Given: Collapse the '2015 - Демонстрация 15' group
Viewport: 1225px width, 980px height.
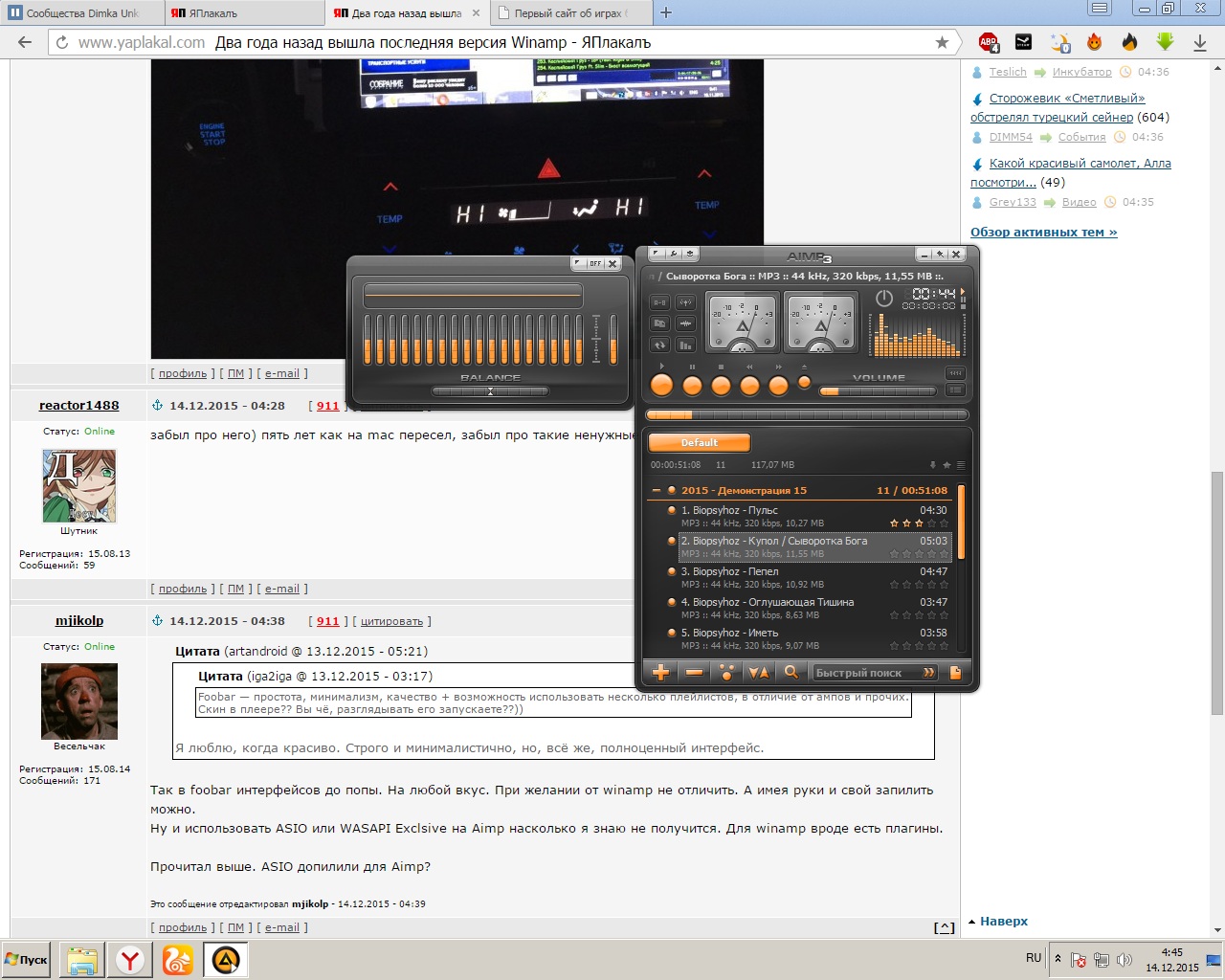Looking at the screenshot, I should point(657,490).
